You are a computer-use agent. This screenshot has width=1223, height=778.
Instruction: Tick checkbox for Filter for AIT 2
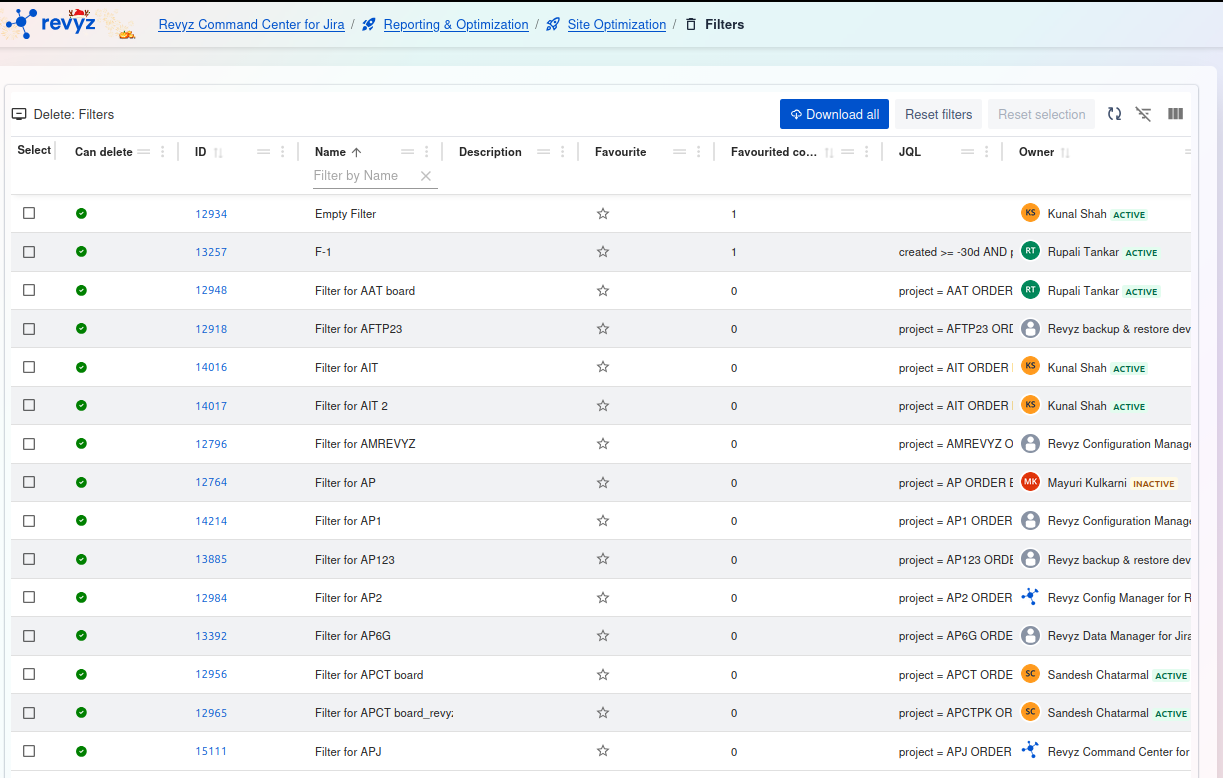pos(29,405)
